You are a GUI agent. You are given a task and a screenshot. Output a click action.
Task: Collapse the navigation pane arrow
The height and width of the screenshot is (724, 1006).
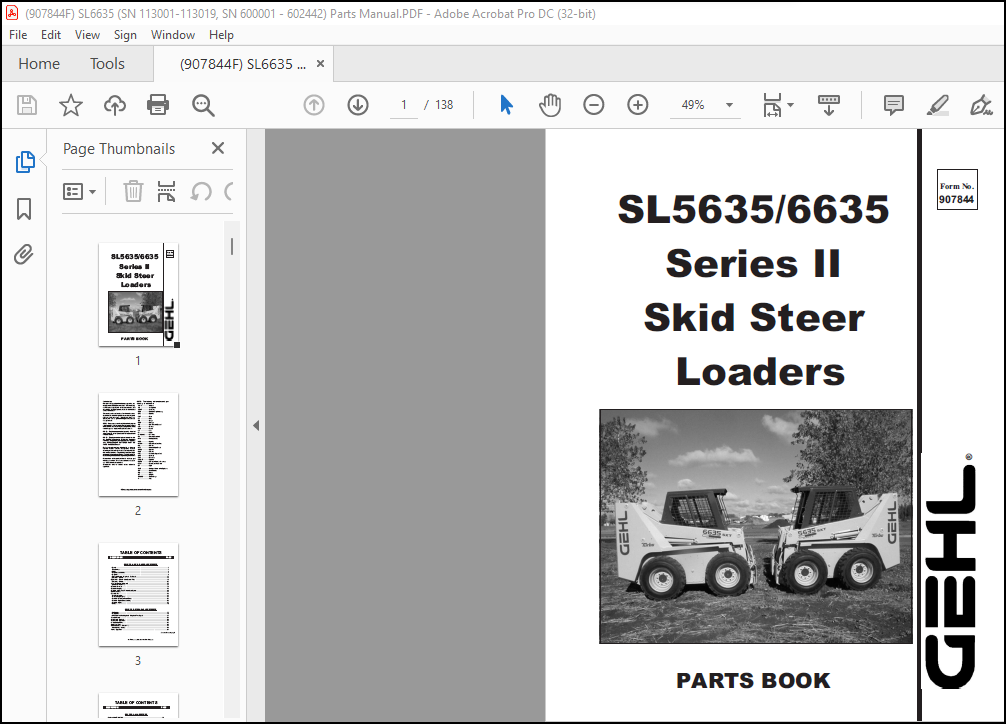tap(256, 426)
